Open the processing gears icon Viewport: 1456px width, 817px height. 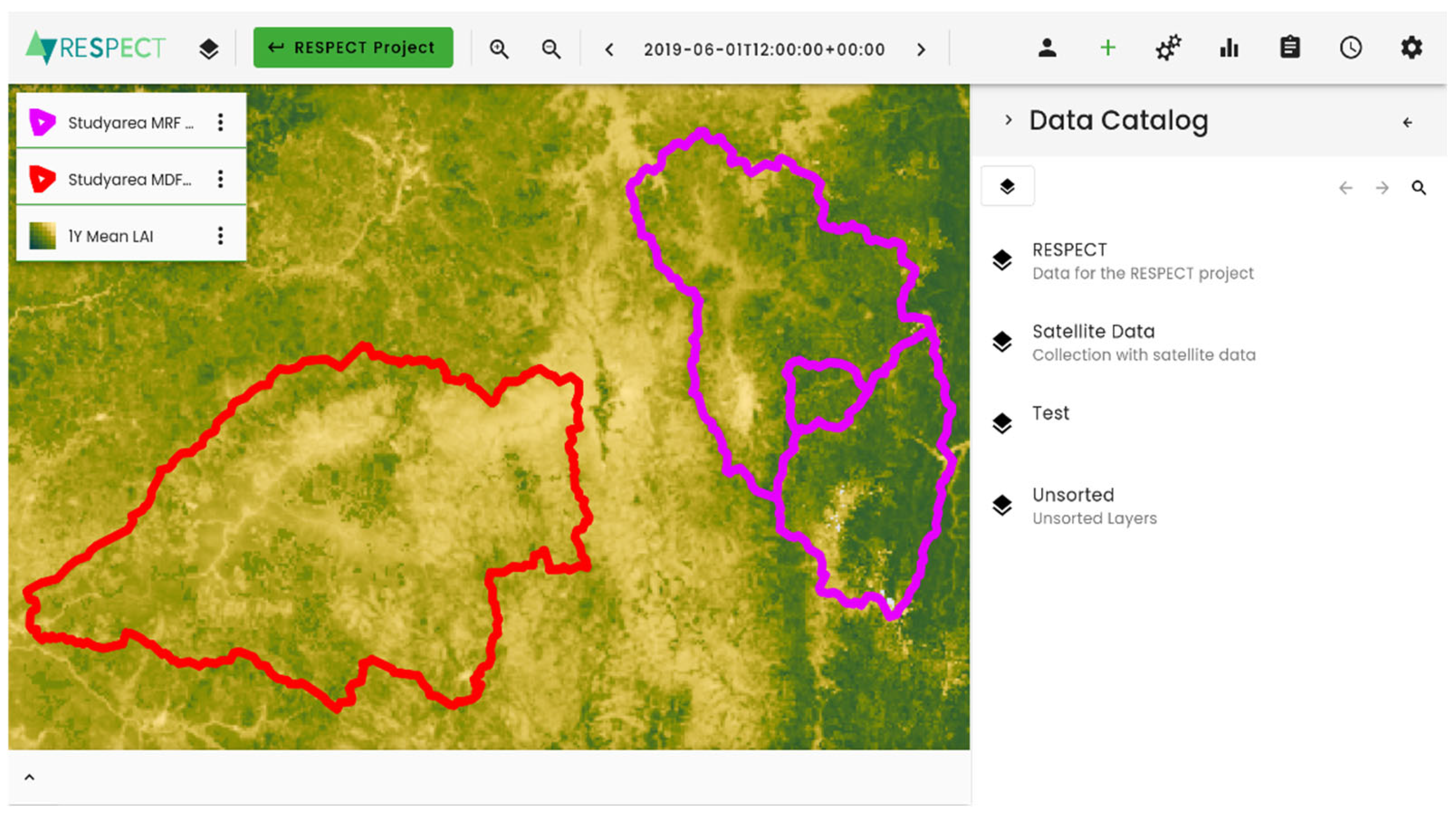pyautogui.click(x=1168, y=48)
